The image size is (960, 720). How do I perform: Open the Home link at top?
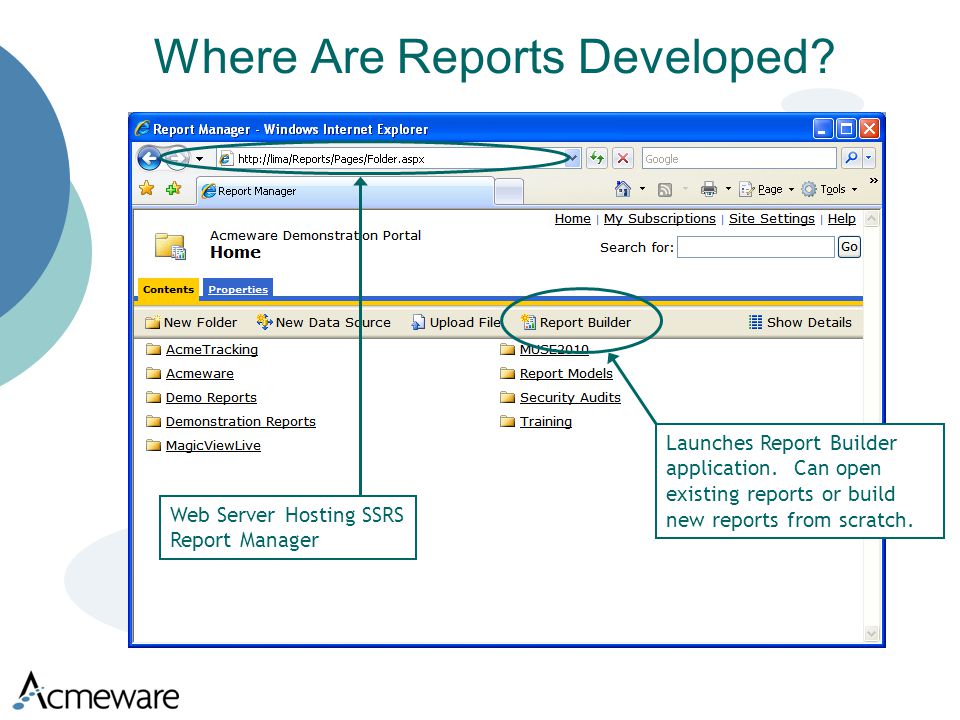(572, 219)
